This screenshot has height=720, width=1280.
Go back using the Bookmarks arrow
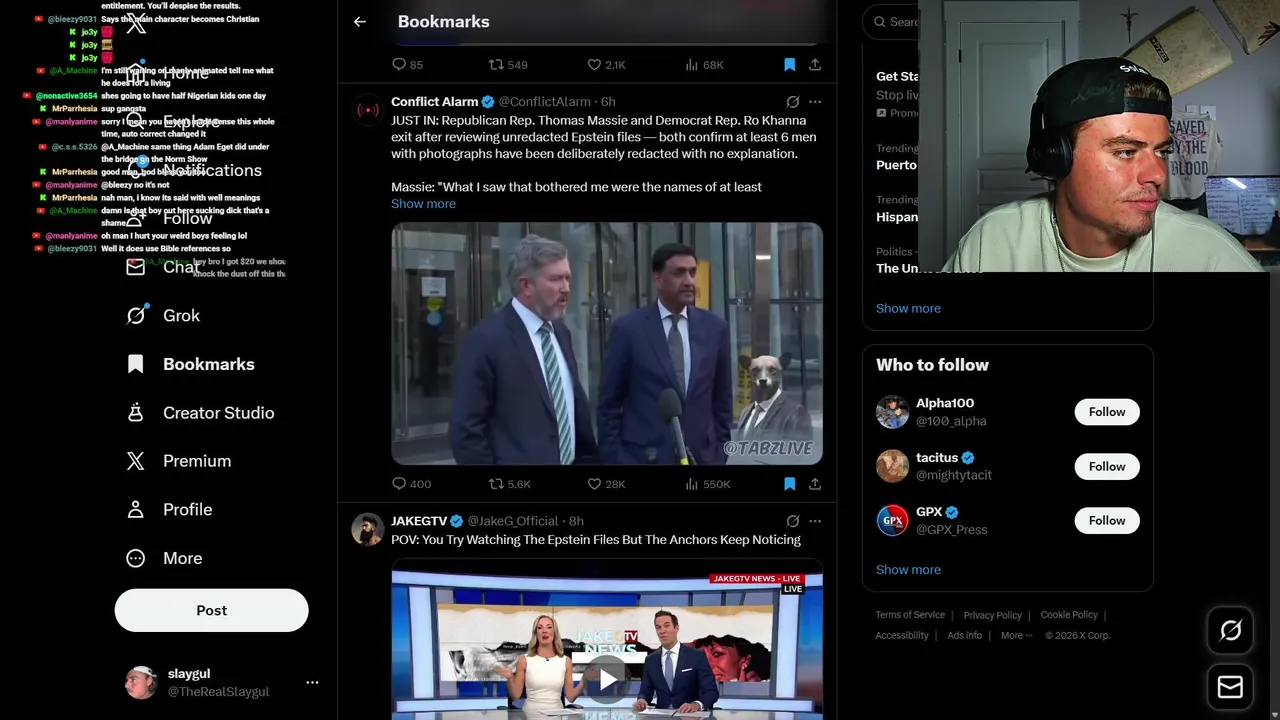click(360, 21)
